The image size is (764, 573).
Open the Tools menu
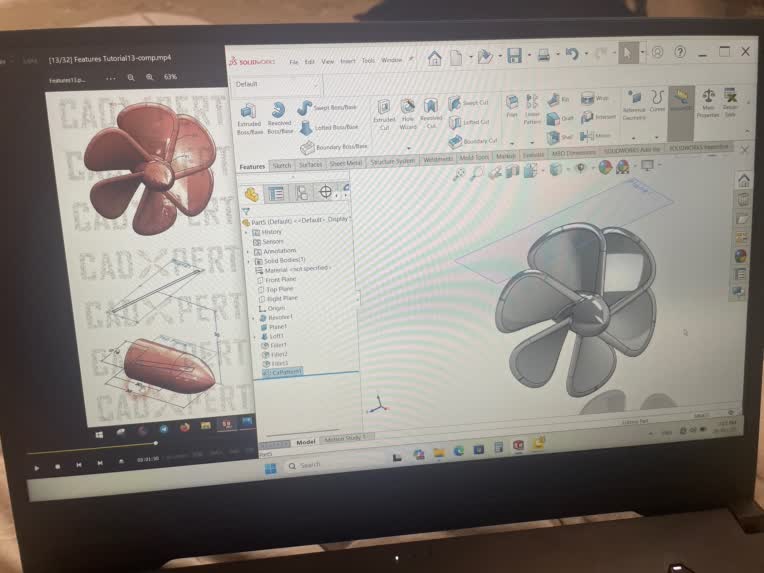pos(368,60)
